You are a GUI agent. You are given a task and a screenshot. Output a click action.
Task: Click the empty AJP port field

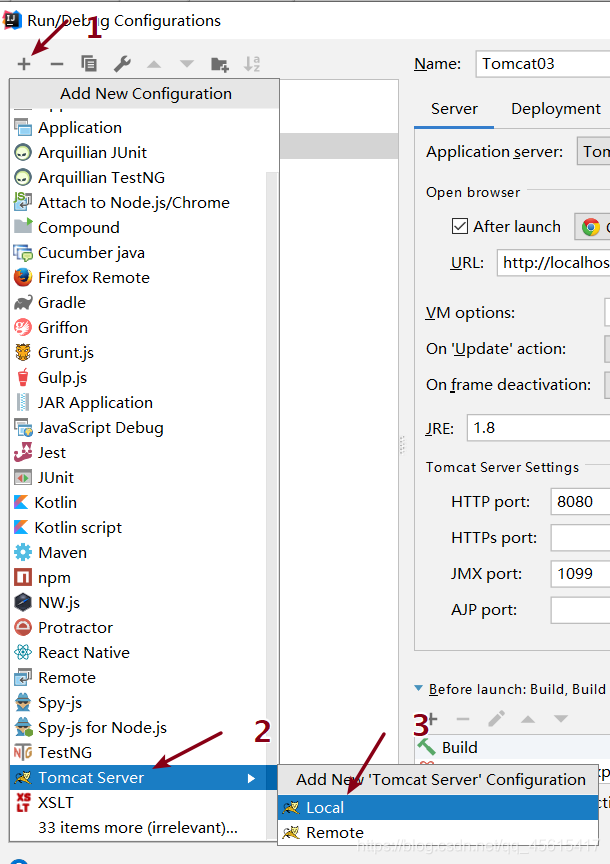[x=580, y=609]
